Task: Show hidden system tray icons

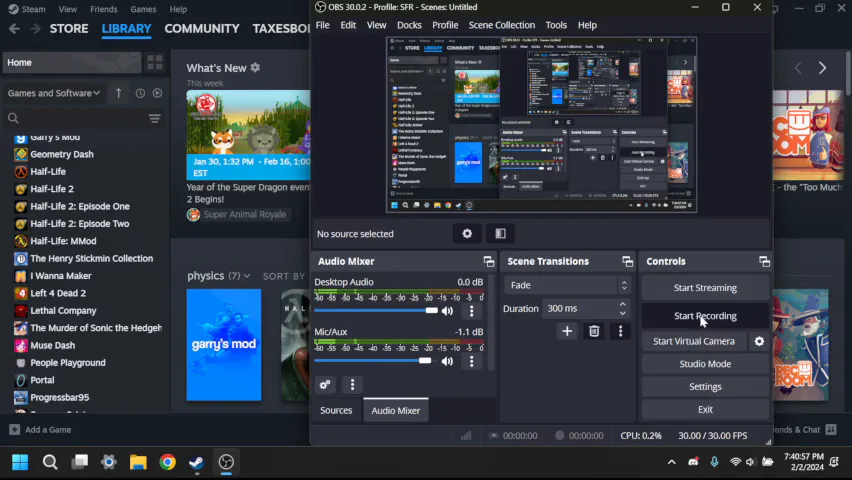Action: (672, 462)
